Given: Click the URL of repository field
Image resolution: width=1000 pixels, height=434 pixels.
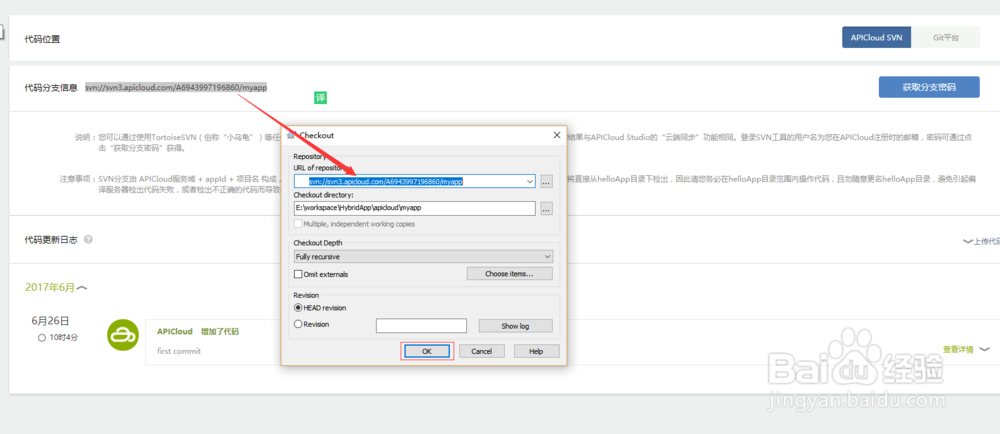Looking at the screenshot, I should (415, 182).
